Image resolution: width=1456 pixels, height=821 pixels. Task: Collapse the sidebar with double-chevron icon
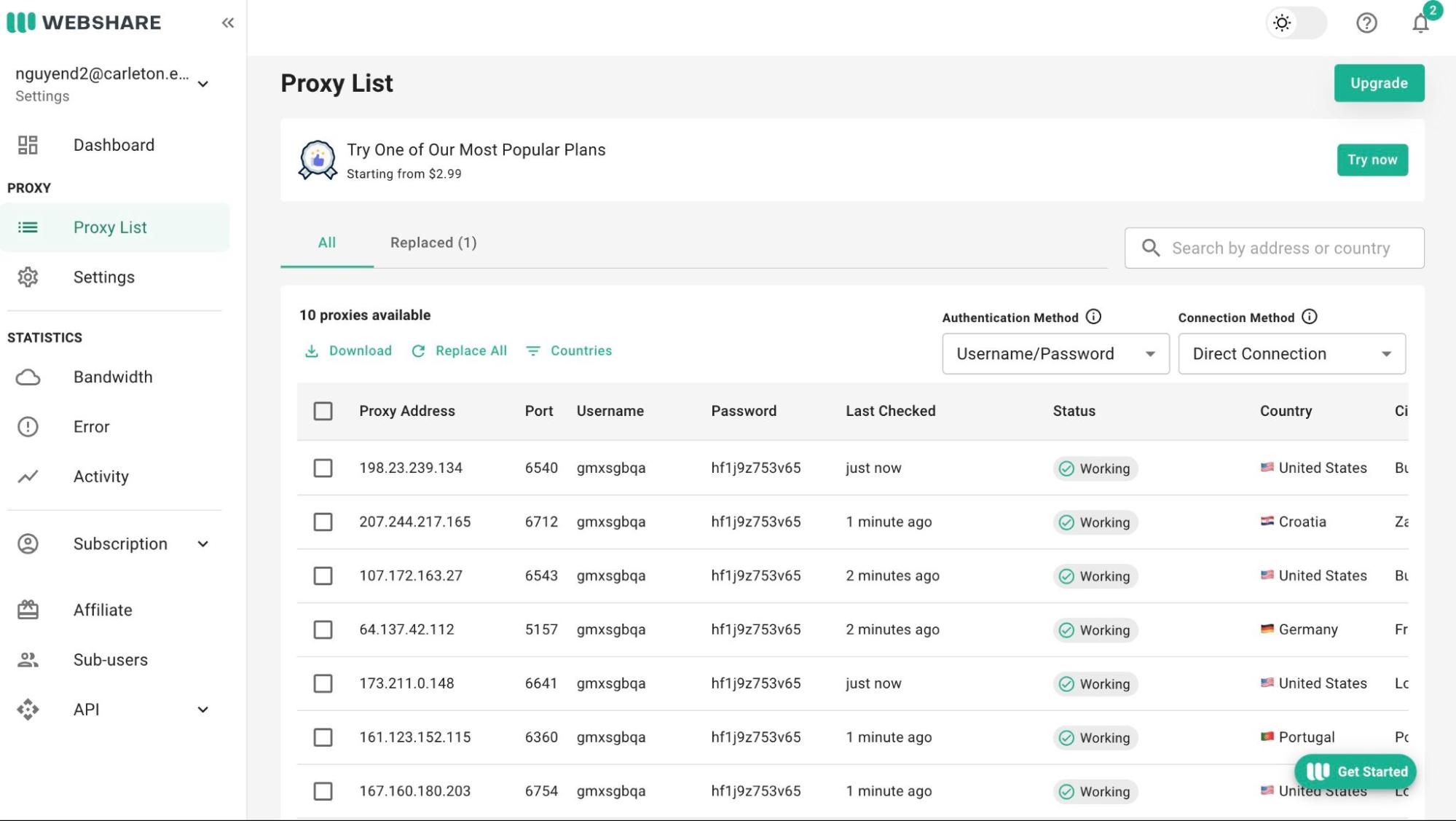point(227,23)
